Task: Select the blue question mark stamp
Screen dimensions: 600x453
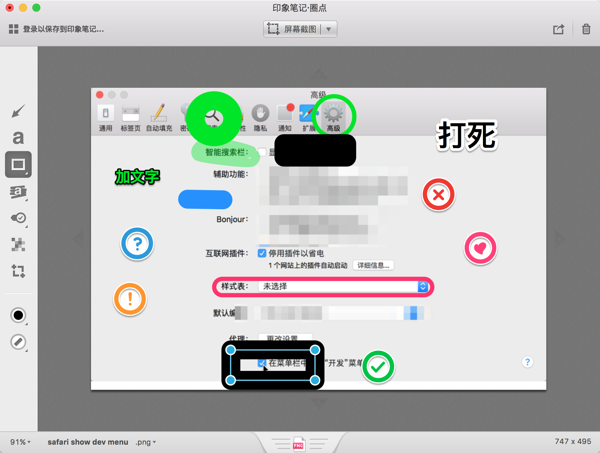Action: pos(137,244)
